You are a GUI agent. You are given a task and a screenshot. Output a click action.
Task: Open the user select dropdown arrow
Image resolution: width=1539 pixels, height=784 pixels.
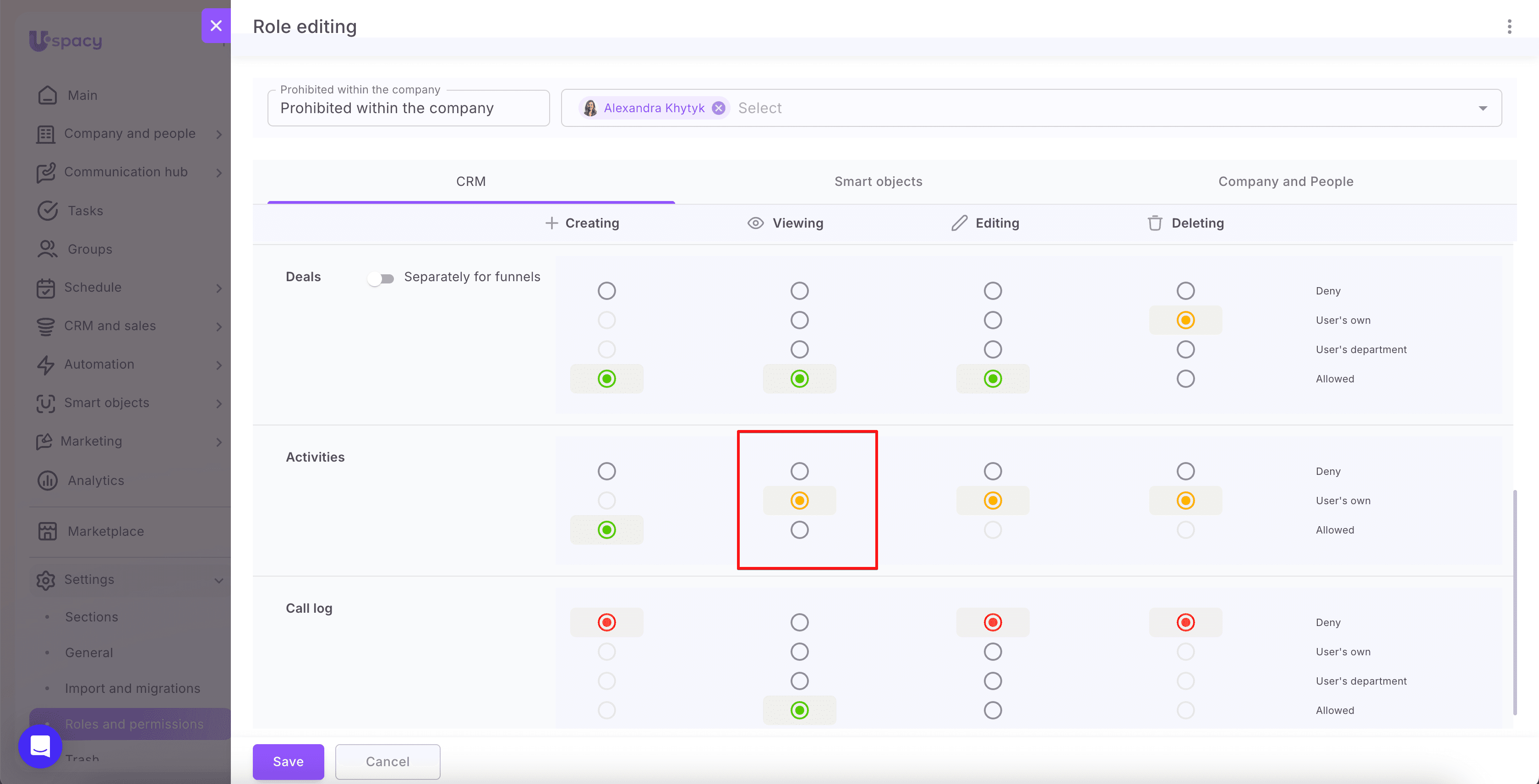click(1483, 108)
